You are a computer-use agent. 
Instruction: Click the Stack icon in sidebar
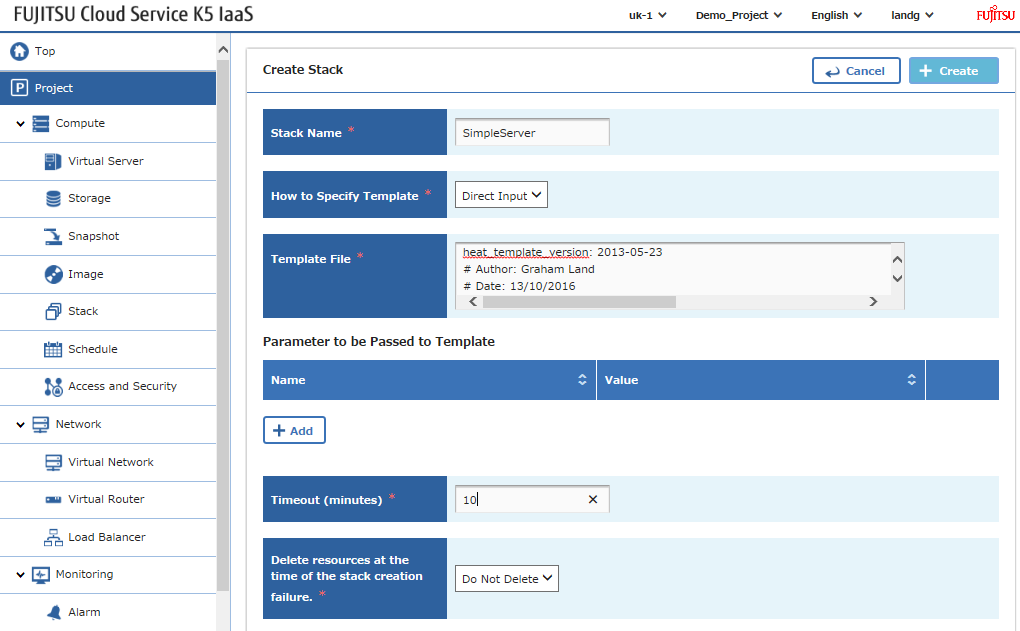tap(53, 312)
